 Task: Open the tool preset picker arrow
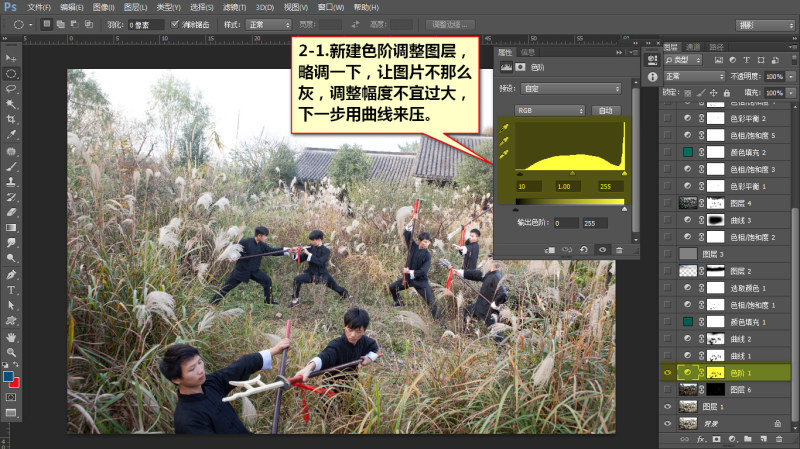(x=31, y=24)
